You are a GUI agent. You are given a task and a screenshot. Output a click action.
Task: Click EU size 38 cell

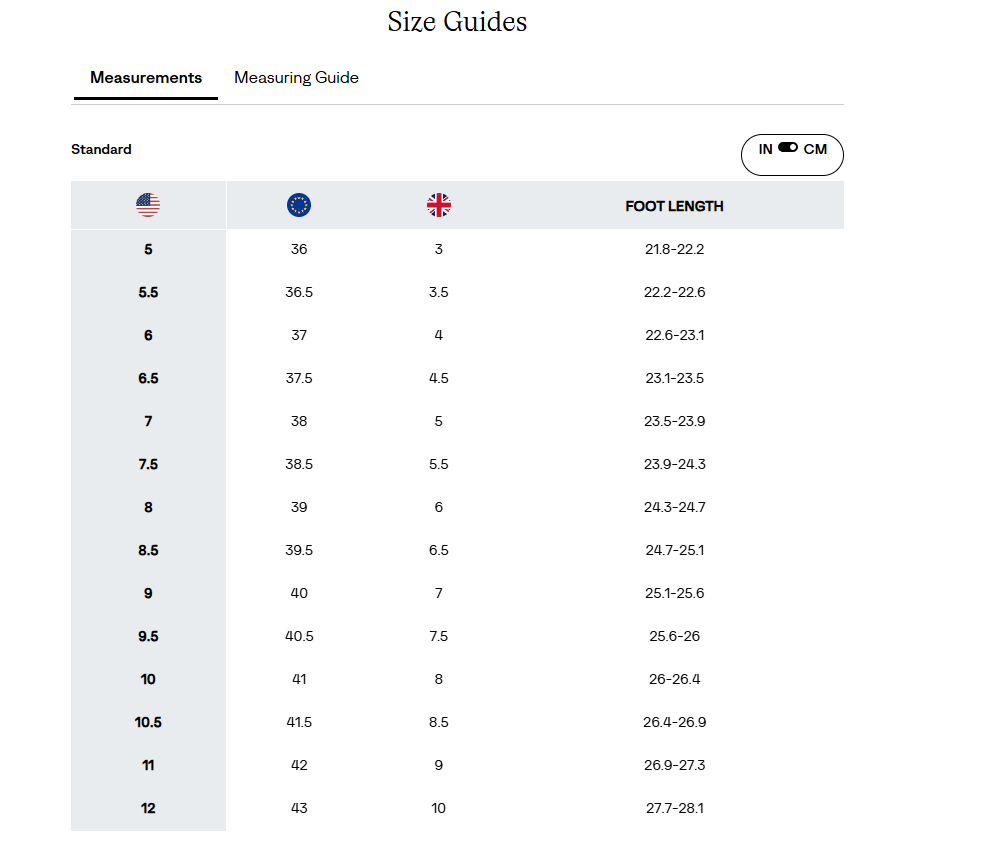pos(299,421)
